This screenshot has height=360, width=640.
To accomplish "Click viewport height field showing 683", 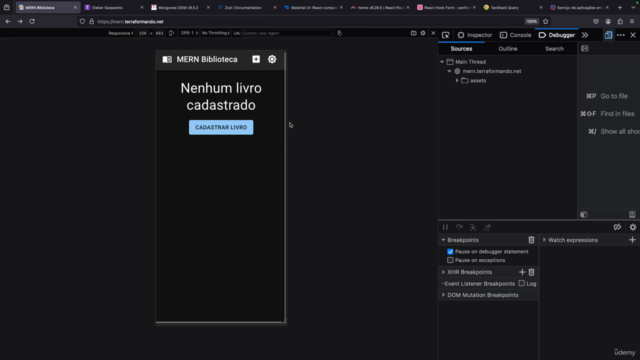I will tap(160, 33).
